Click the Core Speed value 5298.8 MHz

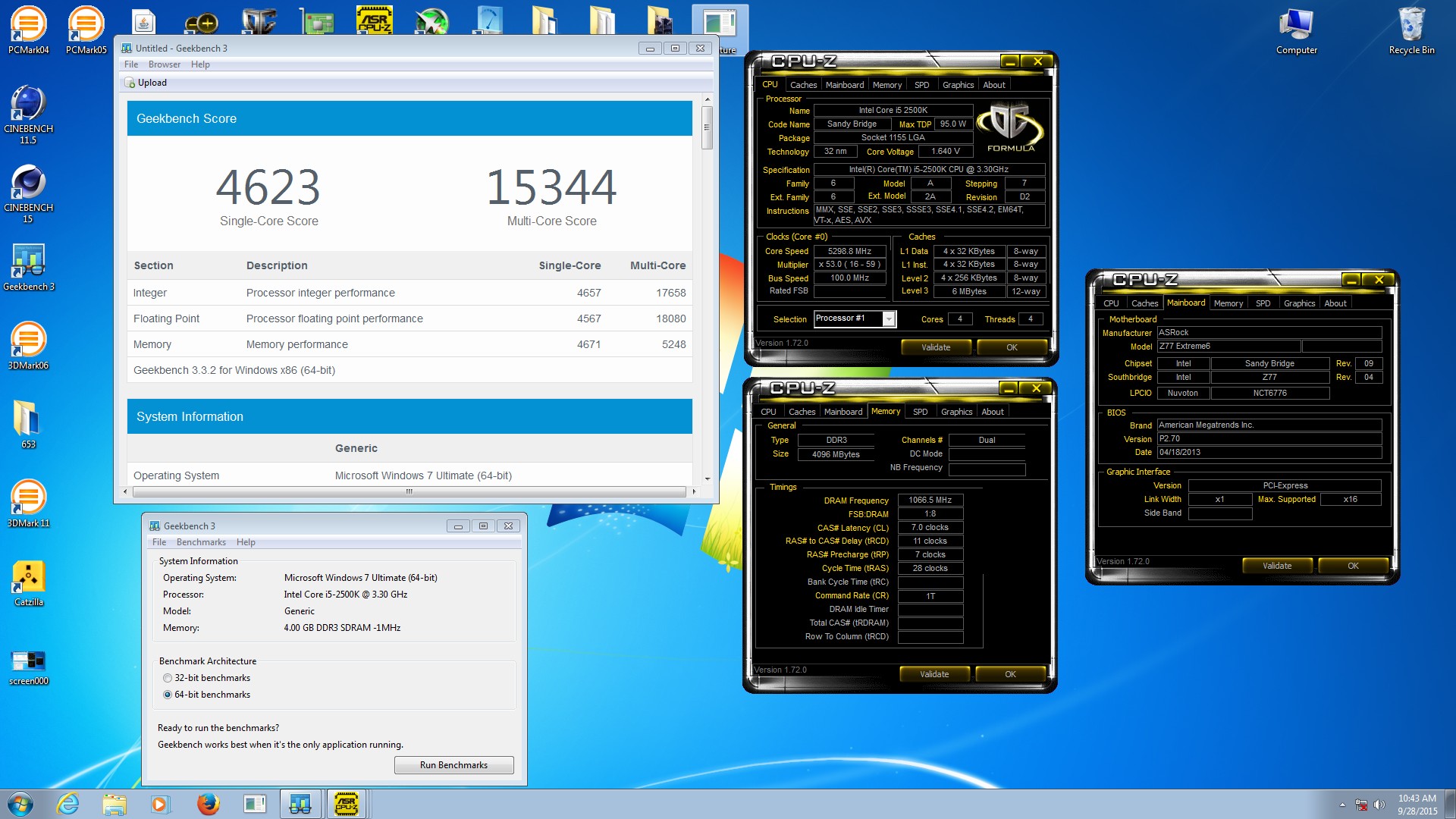pos(849,251)
